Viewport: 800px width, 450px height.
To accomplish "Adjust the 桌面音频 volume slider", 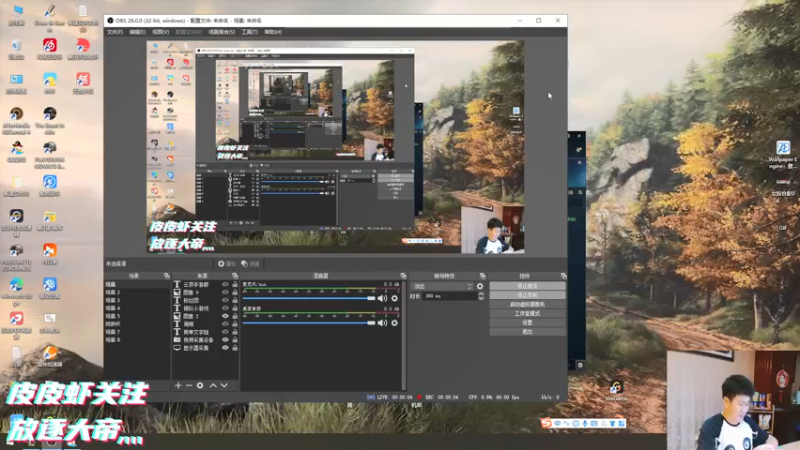I will [309, 323].
